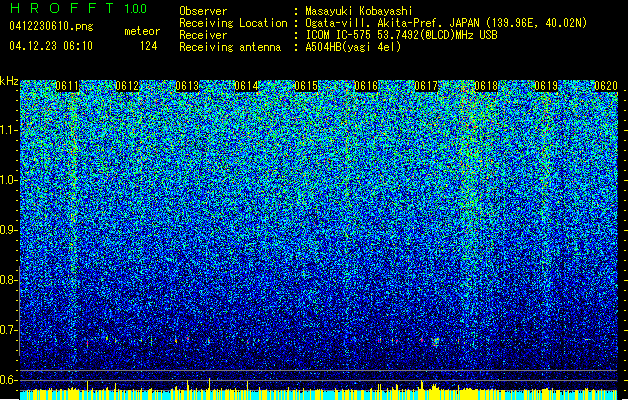Click the file name 0412230610.png
This screenshot has height=400, width=629.
(51, 26)
